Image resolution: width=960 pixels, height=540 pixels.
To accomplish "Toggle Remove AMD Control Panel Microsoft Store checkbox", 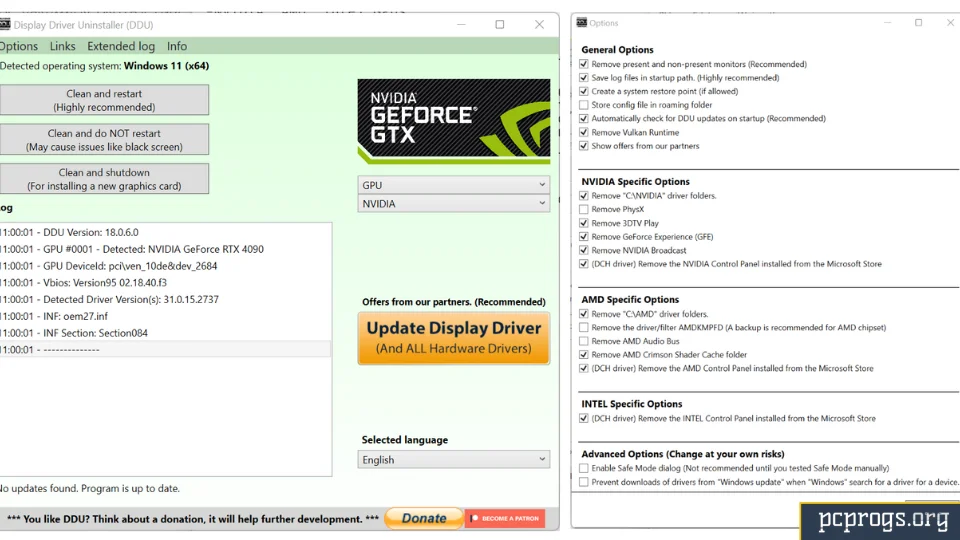I will [x=583, y=369].
